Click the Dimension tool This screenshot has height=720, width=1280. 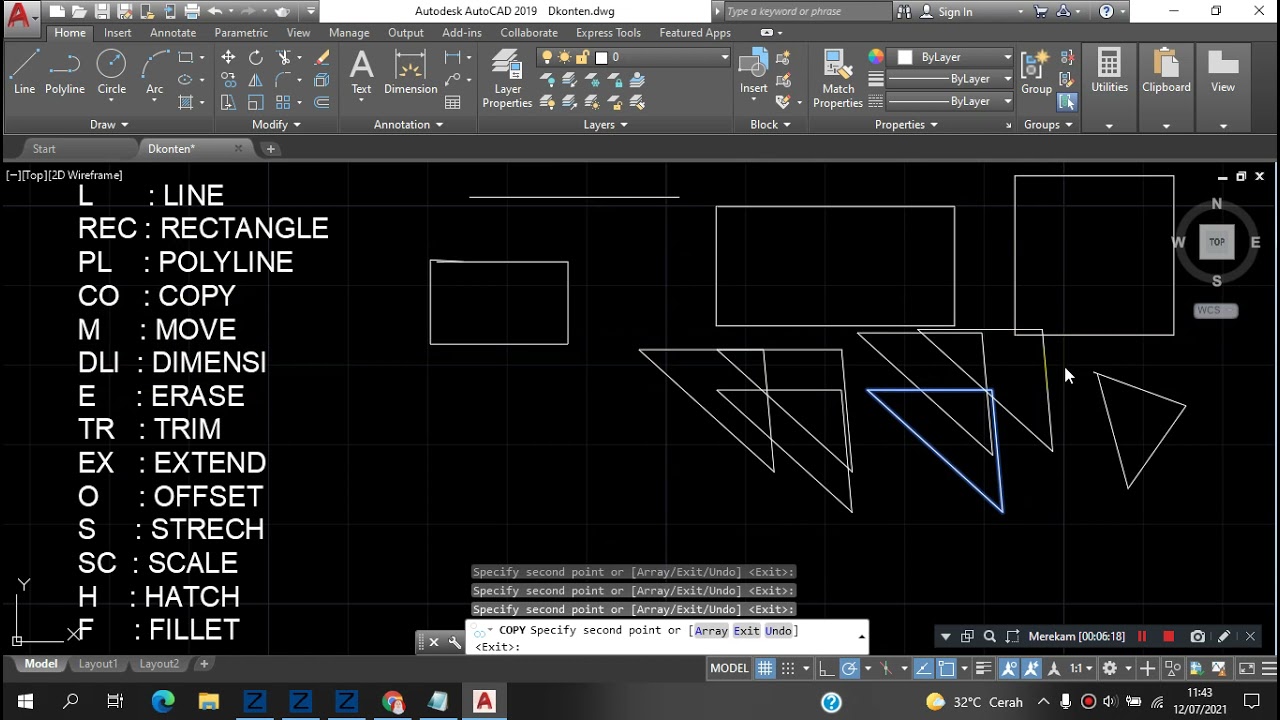pyautogui.click(x=410, y=72)
